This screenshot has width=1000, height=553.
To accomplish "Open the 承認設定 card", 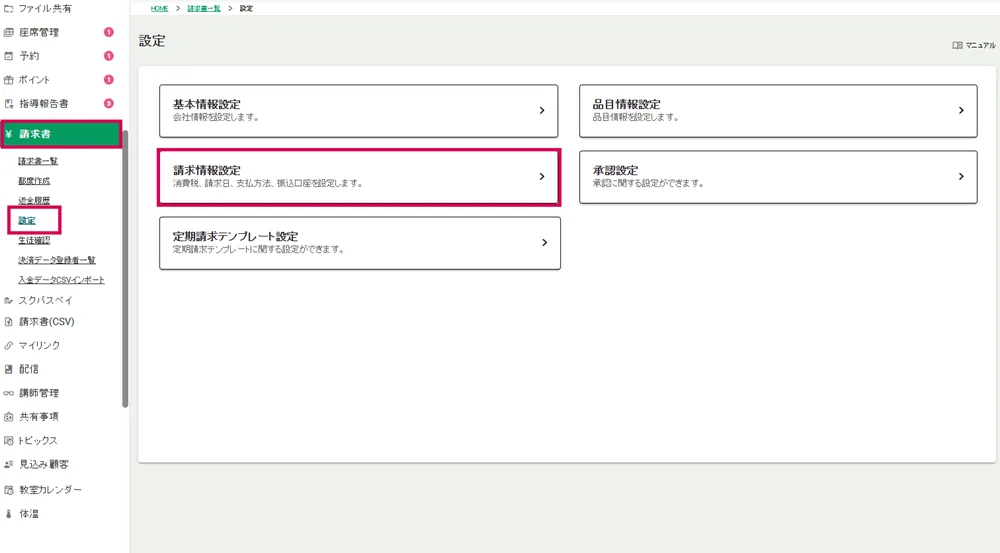I will point(777,177).
